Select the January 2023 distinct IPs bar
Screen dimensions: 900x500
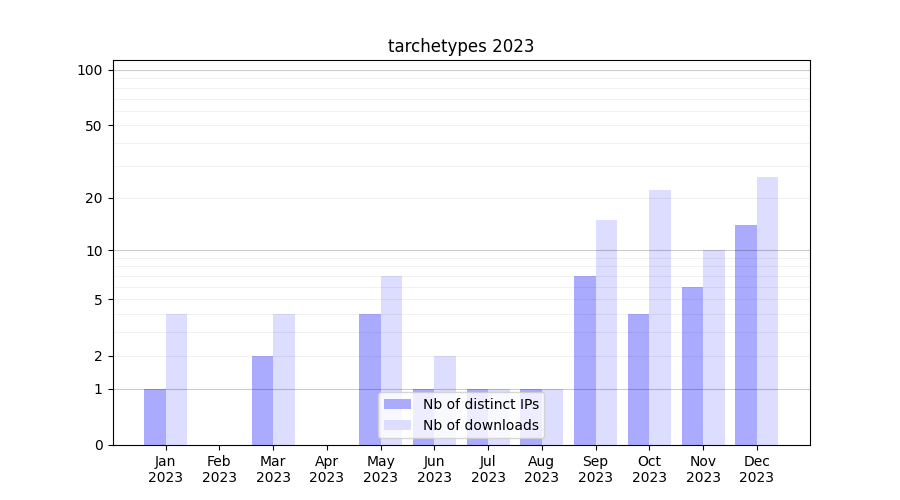click(x=155, y=416)
